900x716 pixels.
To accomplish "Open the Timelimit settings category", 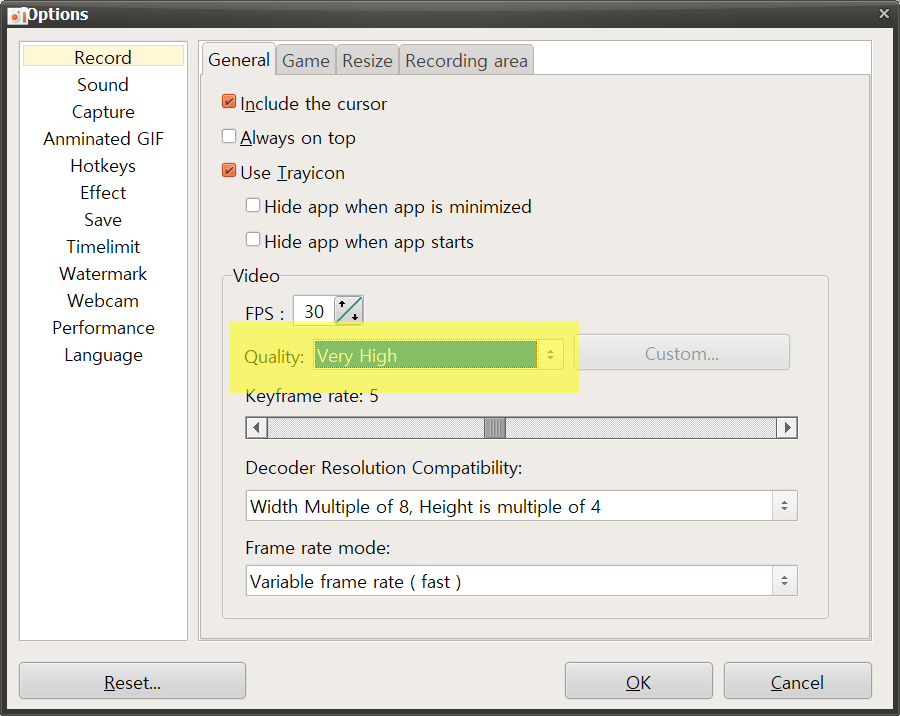I will point(103,246).
